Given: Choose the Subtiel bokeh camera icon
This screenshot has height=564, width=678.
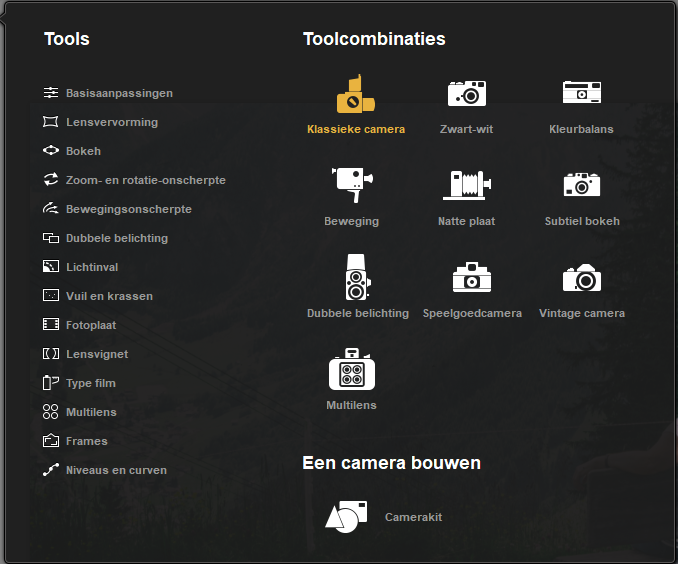Looking at the screenshot, I should click(582, 185).
